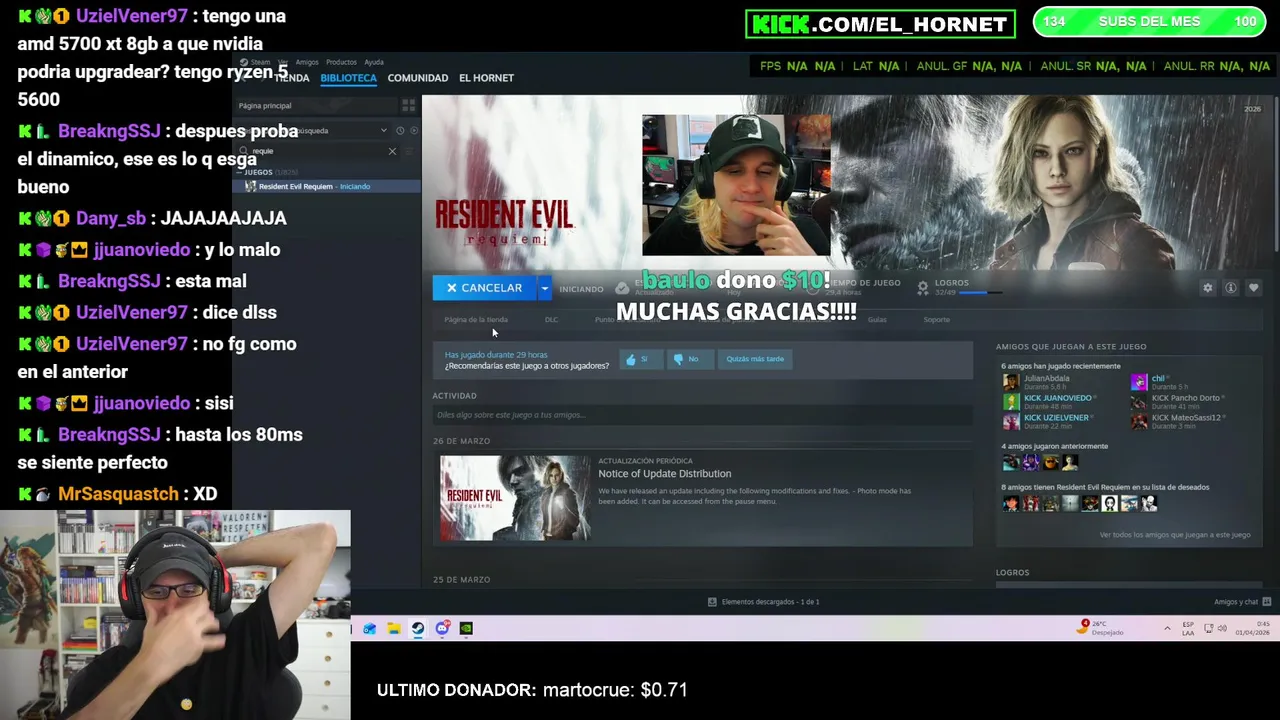This screenshot has height=720, width=1280.
Task: Open the taskbar clock showing 0:45
Action: [1251, 628]
